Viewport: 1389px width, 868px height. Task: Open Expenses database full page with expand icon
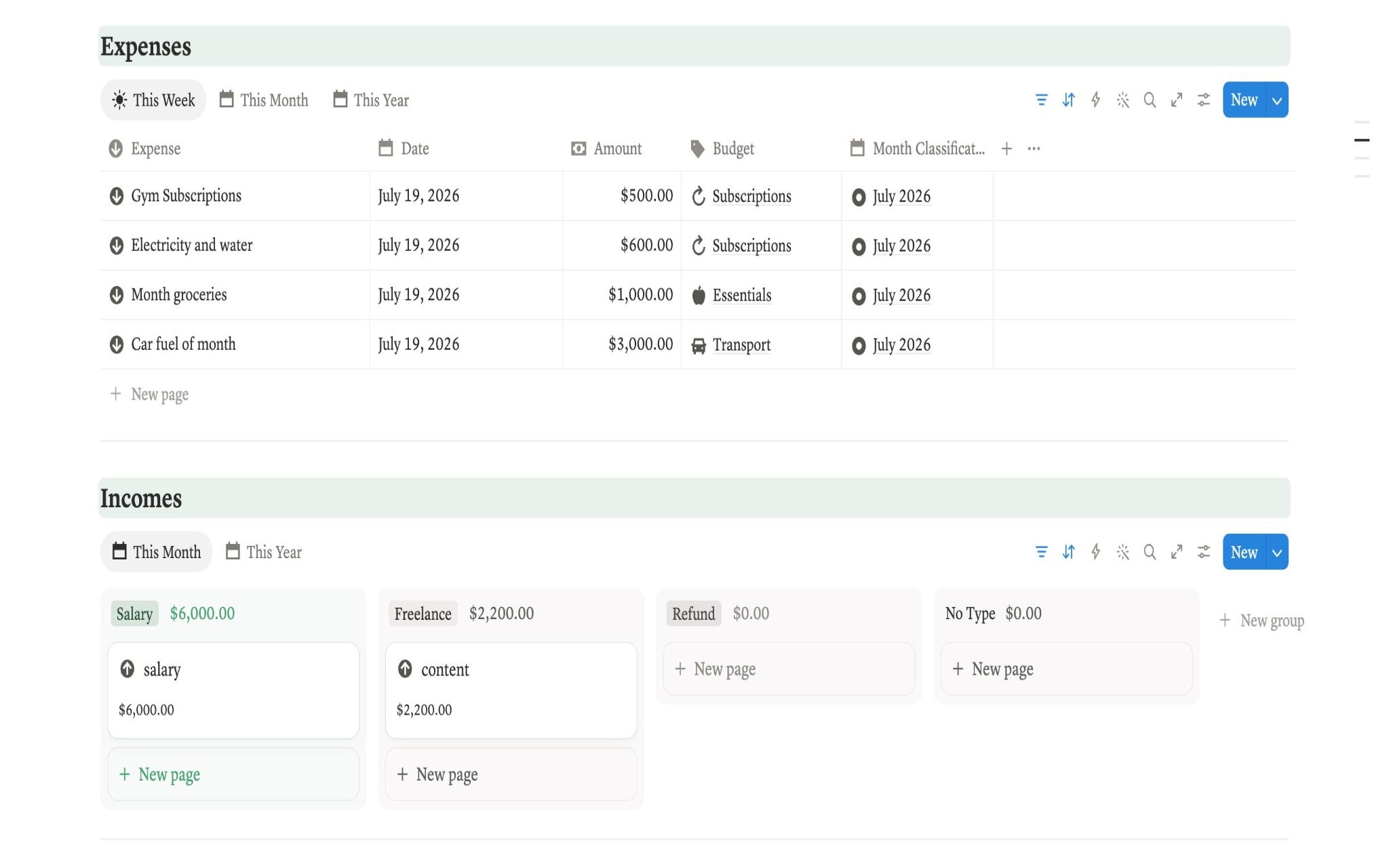coord(1177,100)
